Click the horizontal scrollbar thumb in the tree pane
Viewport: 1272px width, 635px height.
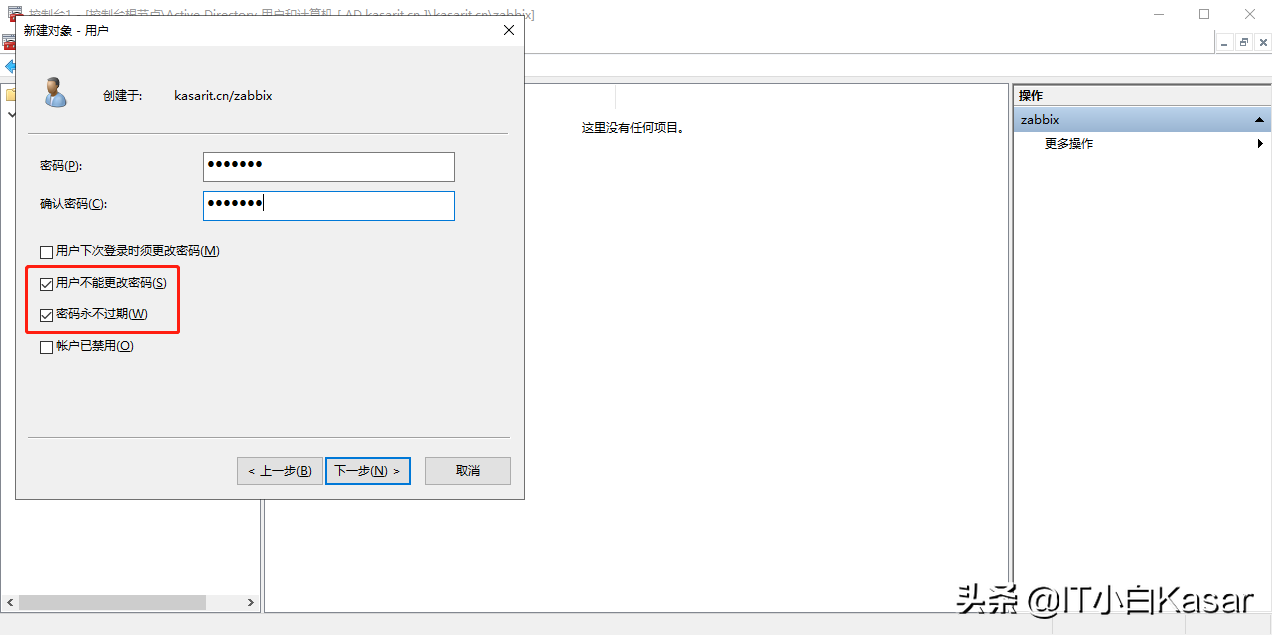[x=112, y=603]
